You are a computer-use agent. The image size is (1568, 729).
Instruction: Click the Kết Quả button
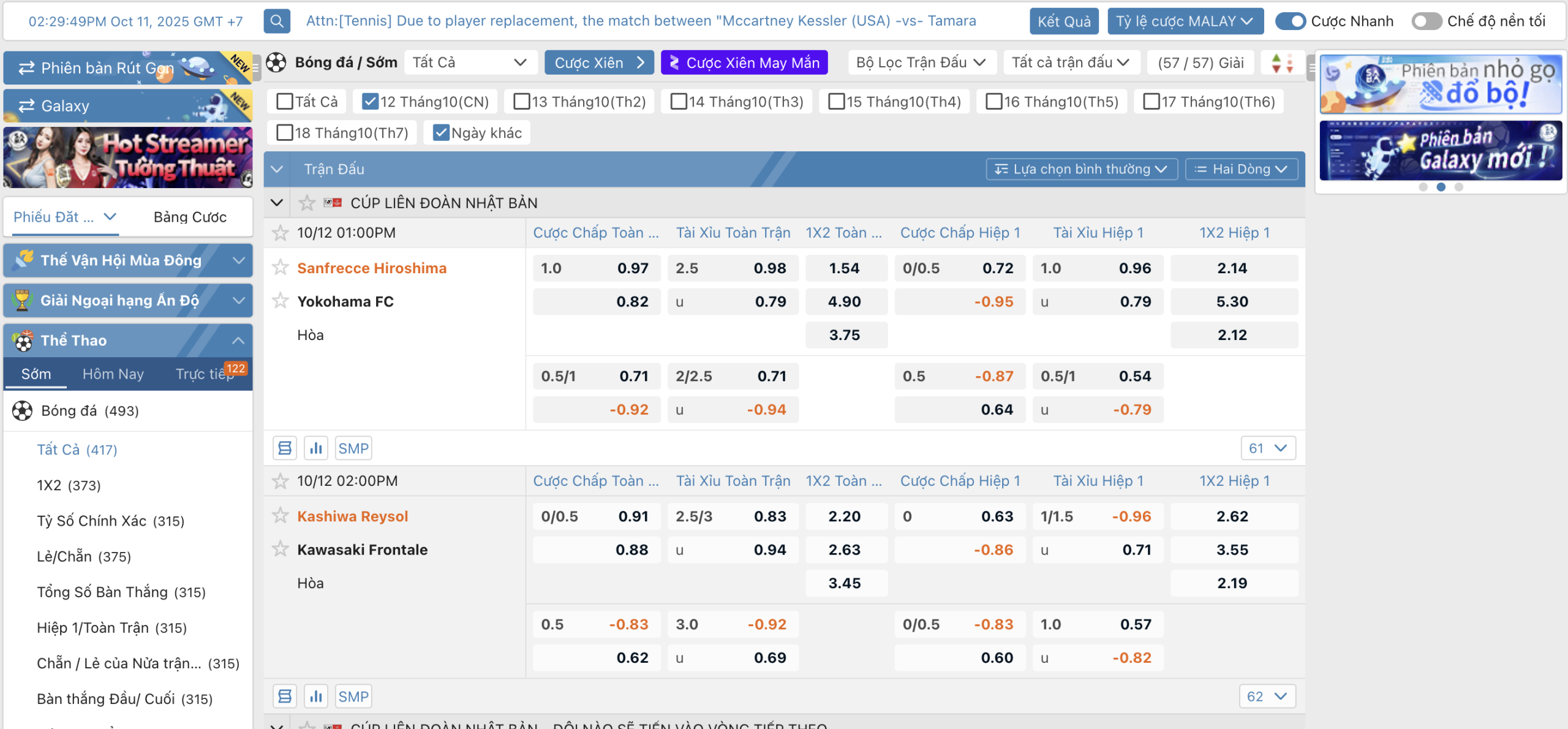pos(1064,21)
